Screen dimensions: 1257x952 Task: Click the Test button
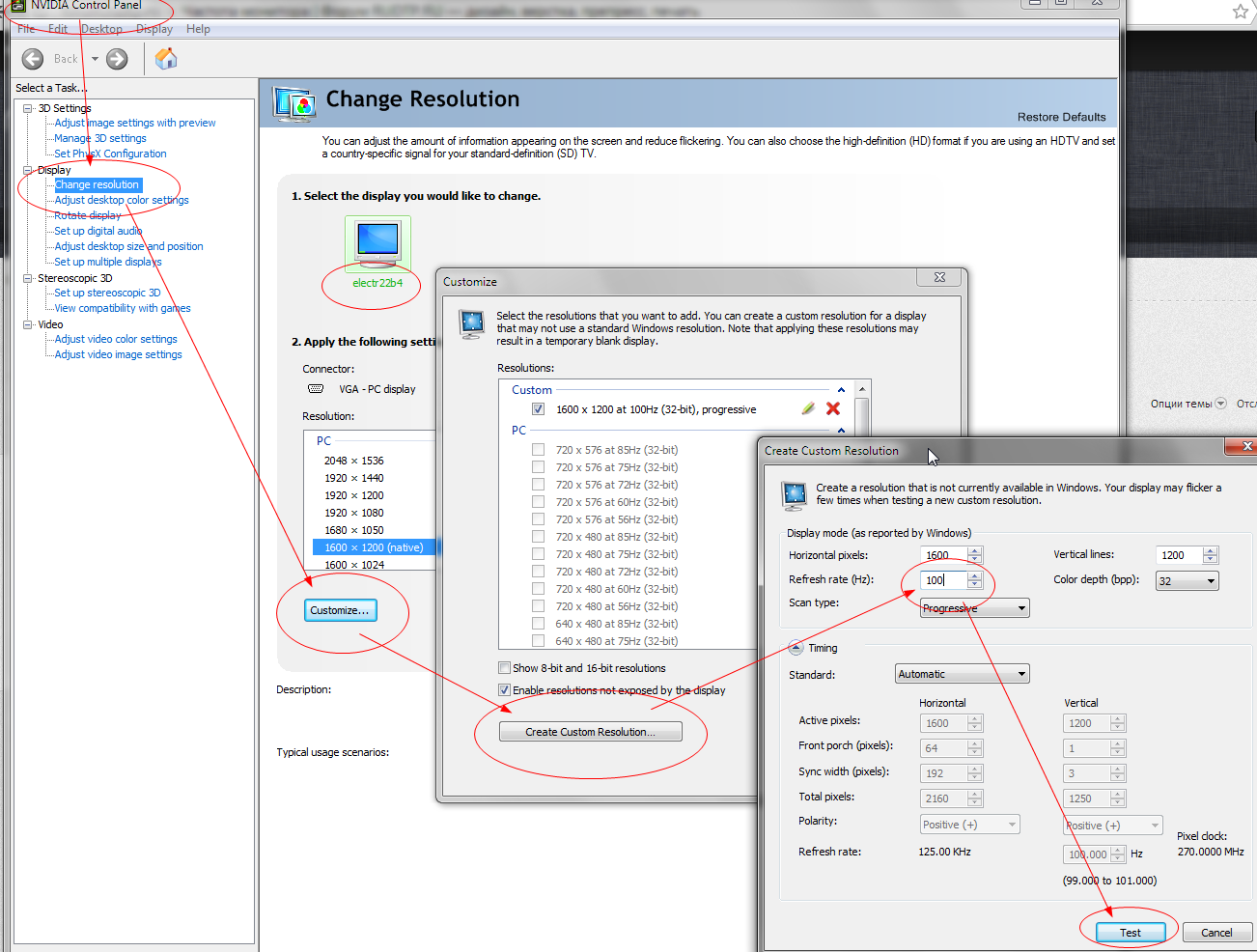point(1131,933)
